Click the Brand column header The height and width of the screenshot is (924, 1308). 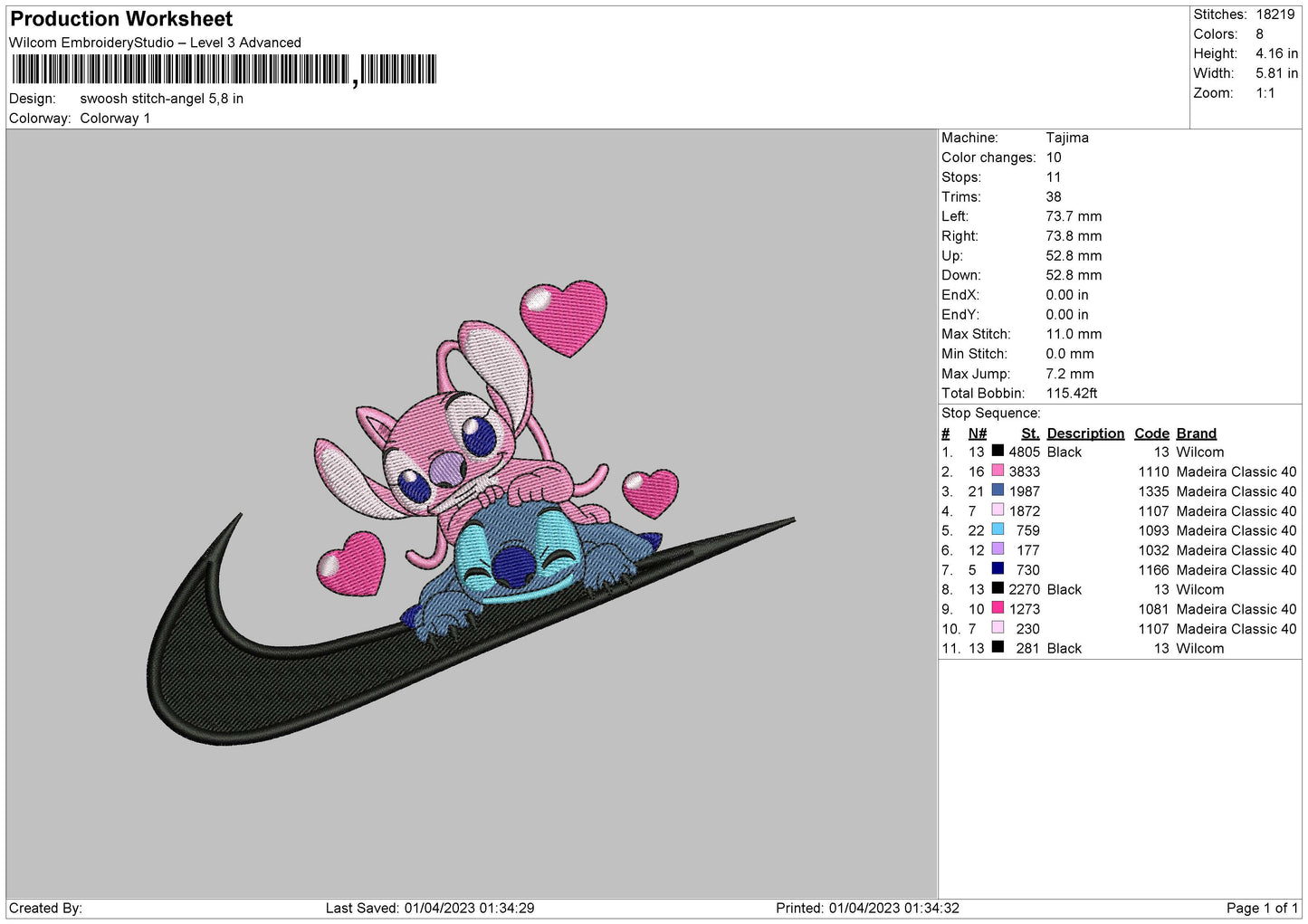[x=1196, y=433]
